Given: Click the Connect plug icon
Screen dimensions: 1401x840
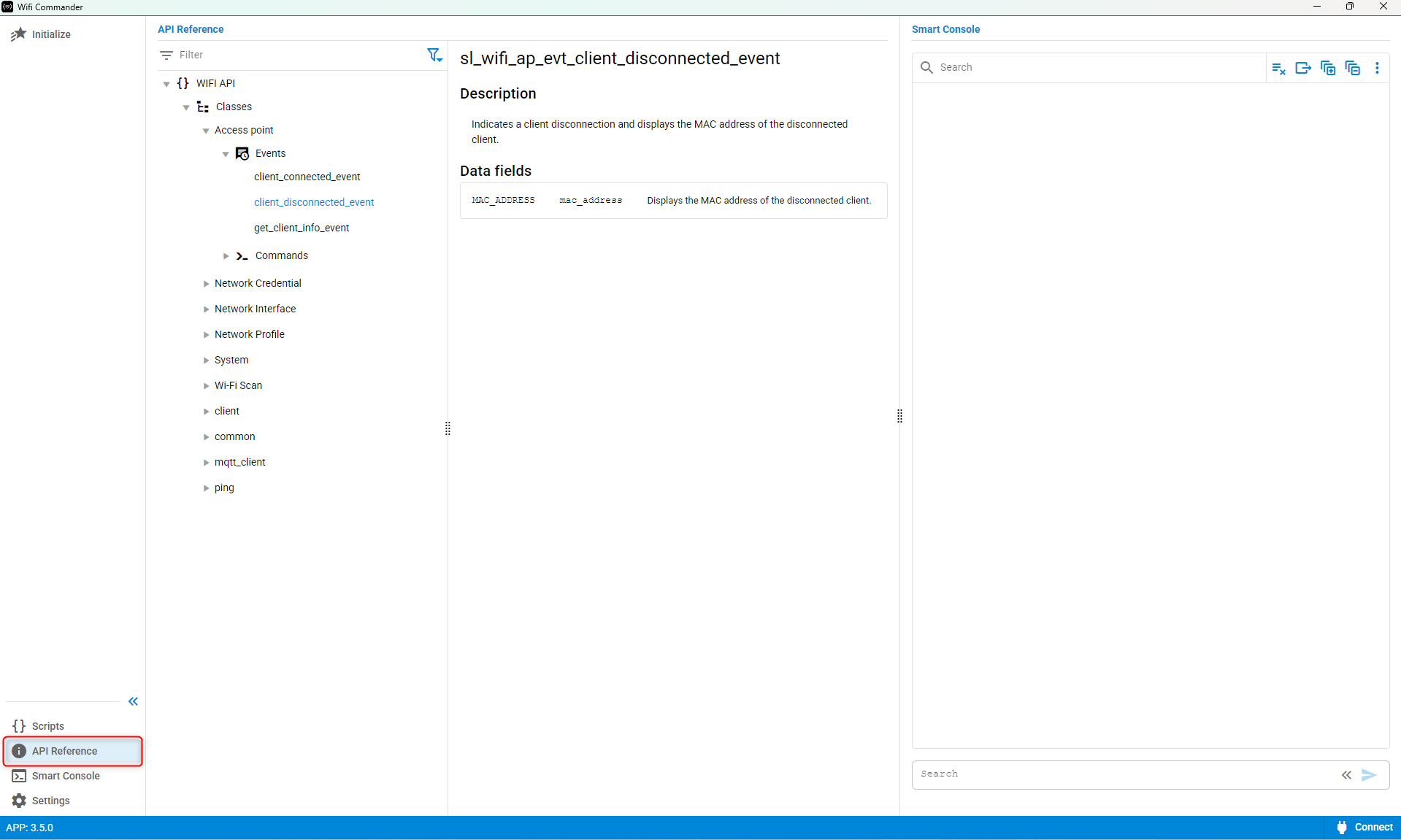Looking at the screenshot, I should (1342, 827).
